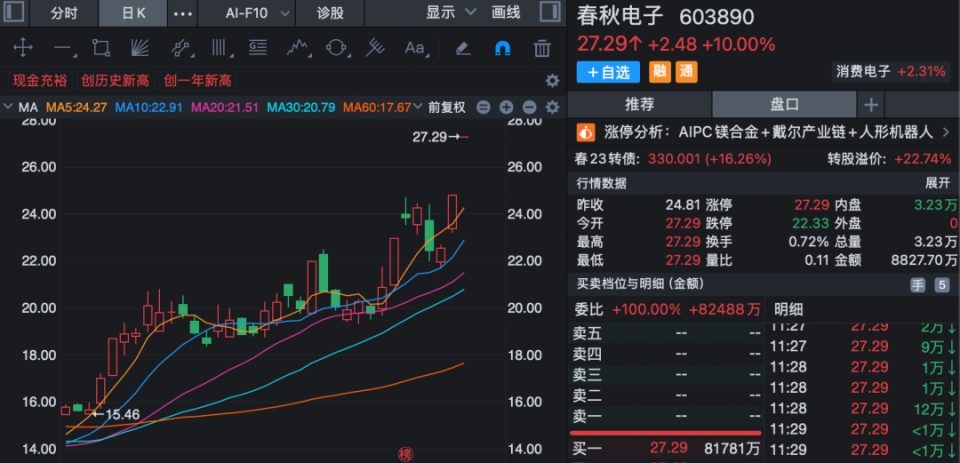Open the 诊股 stock diagnosis tab
Screen dimensions: 960x463
pyautogui.click(x=330, y=13)
